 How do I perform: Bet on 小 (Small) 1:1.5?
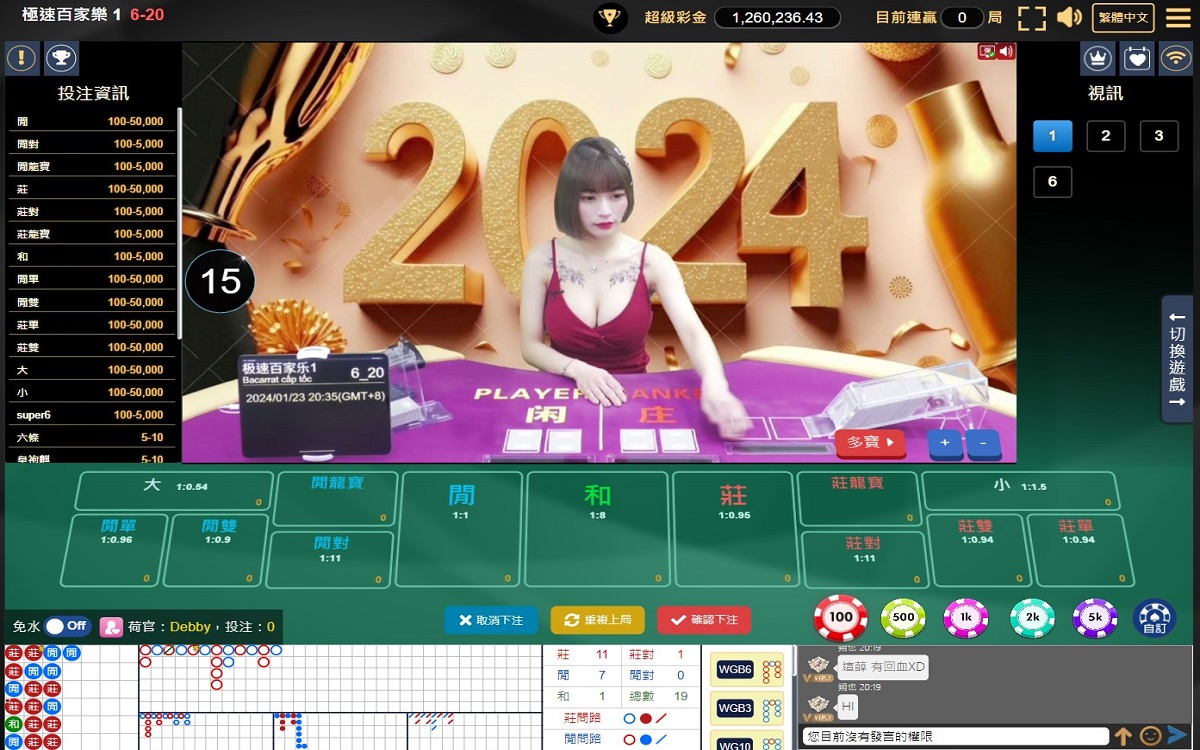[x=1020, y=491]
